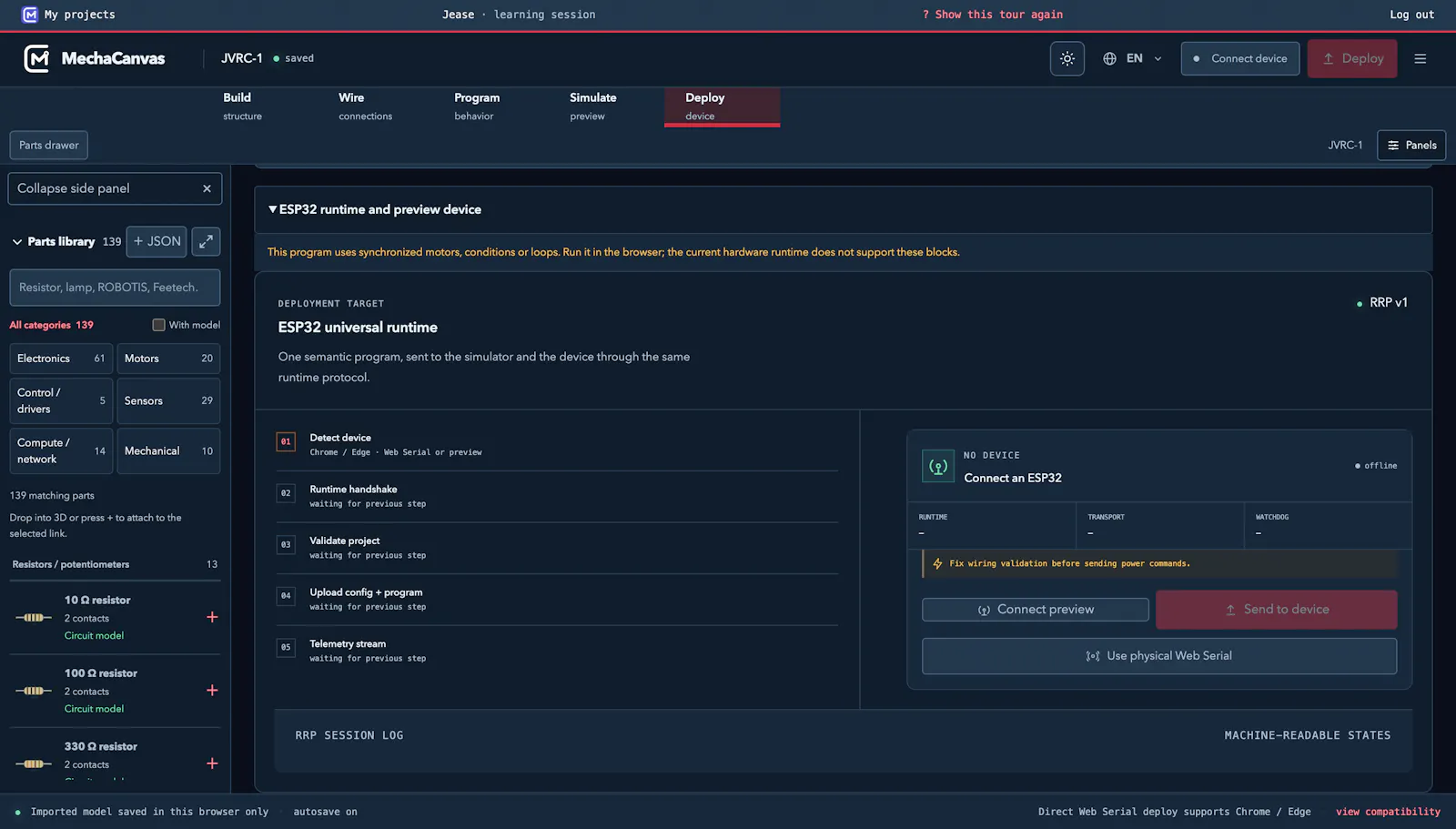Viewport: 1456px width, 829px height.
Task: Click step 02 Runtime handshake
Action: click(x=557, y=496)
